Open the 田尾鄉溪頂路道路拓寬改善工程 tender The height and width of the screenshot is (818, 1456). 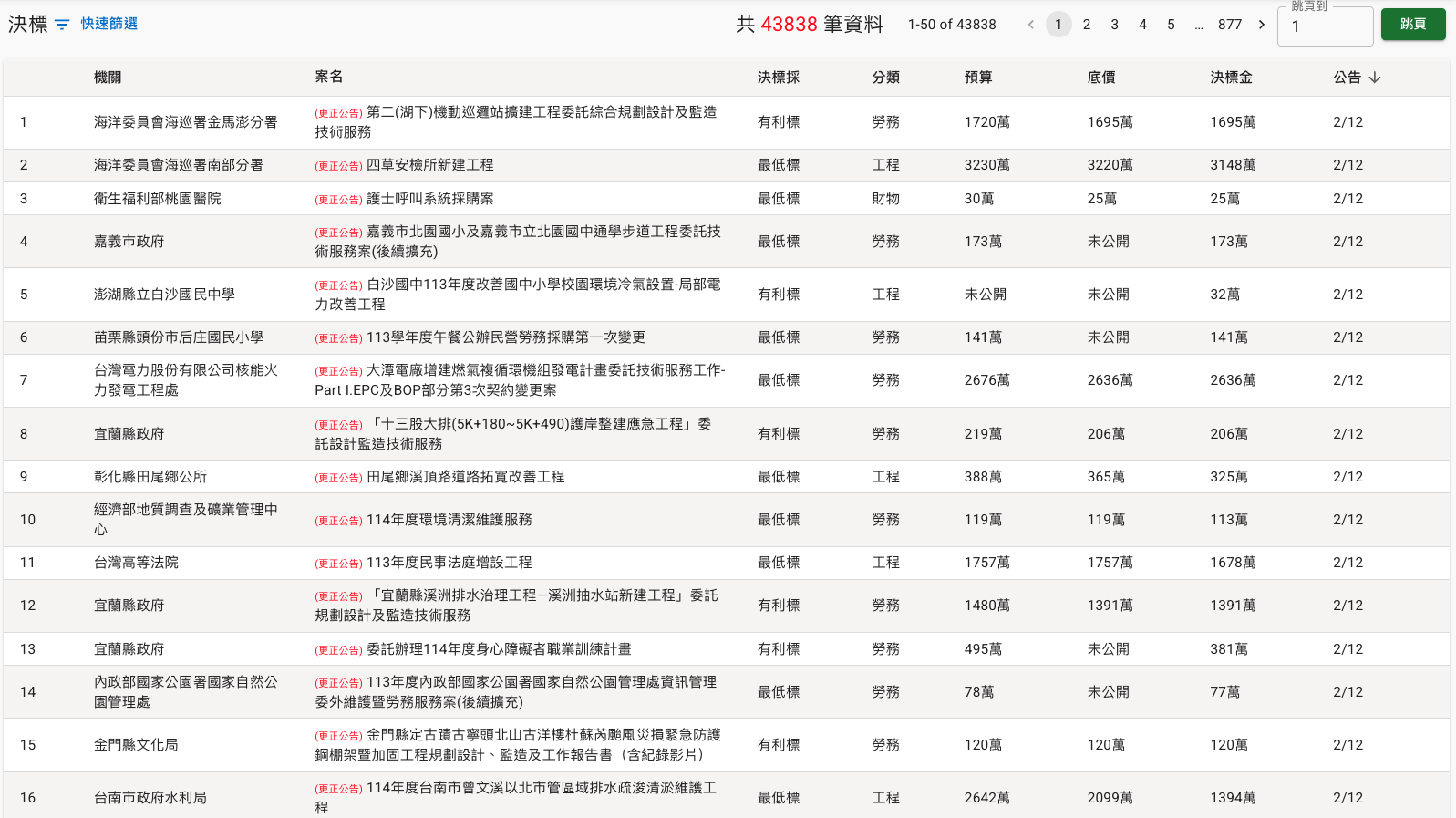[465, 477]
